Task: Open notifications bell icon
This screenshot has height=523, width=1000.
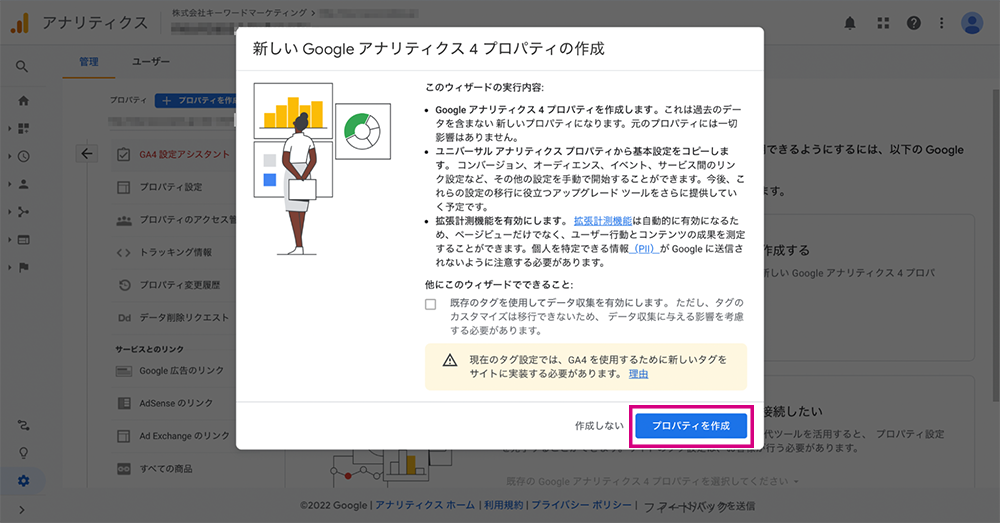Action: 850,24
